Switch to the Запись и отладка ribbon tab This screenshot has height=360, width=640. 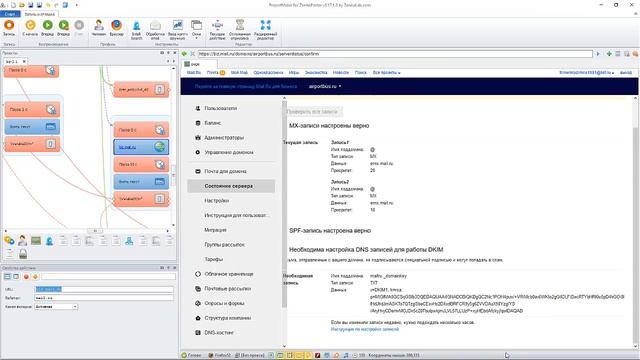(40, 14)
